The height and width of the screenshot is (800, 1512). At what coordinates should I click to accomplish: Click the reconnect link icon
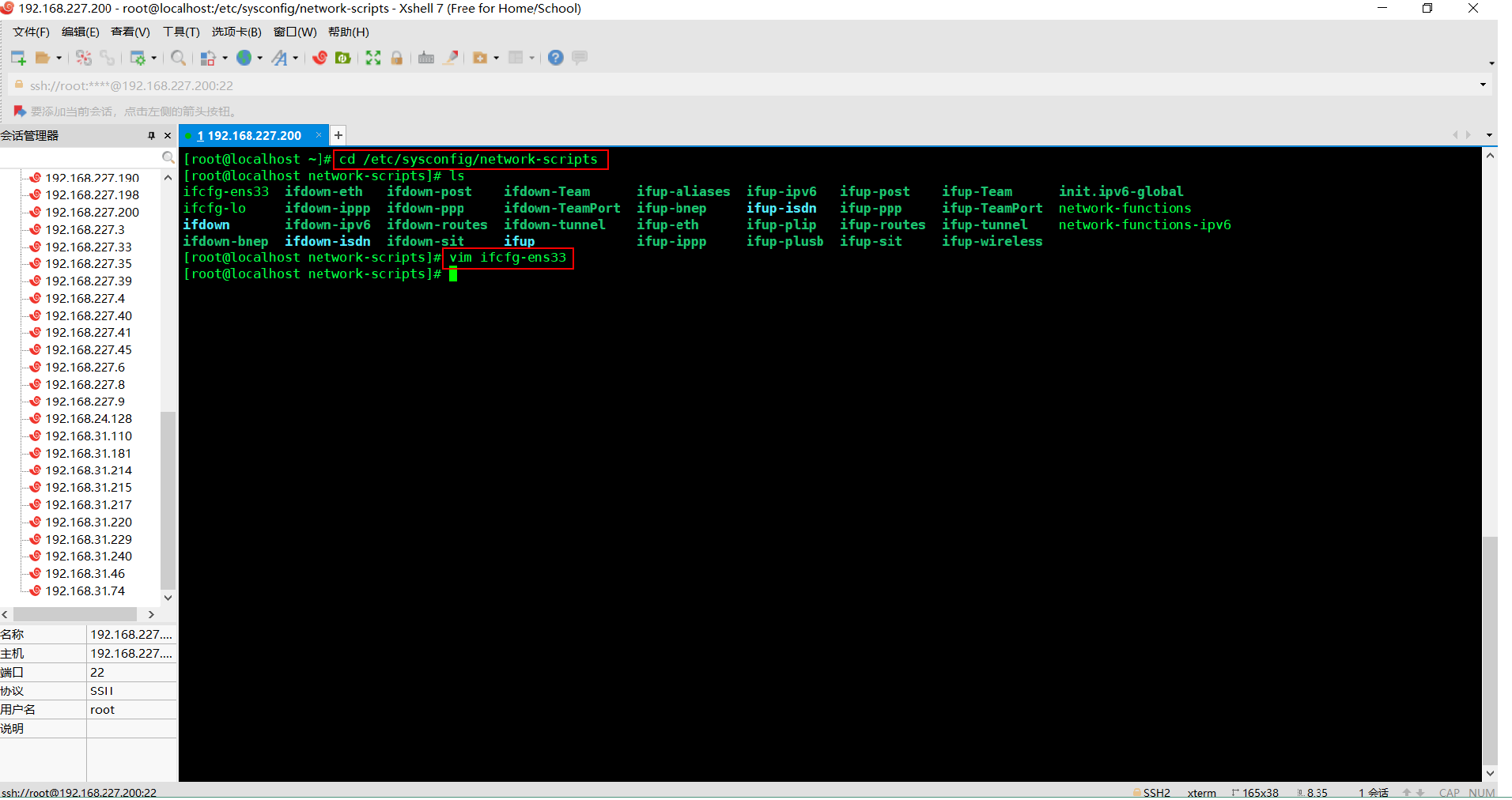(x=107, y=58)
